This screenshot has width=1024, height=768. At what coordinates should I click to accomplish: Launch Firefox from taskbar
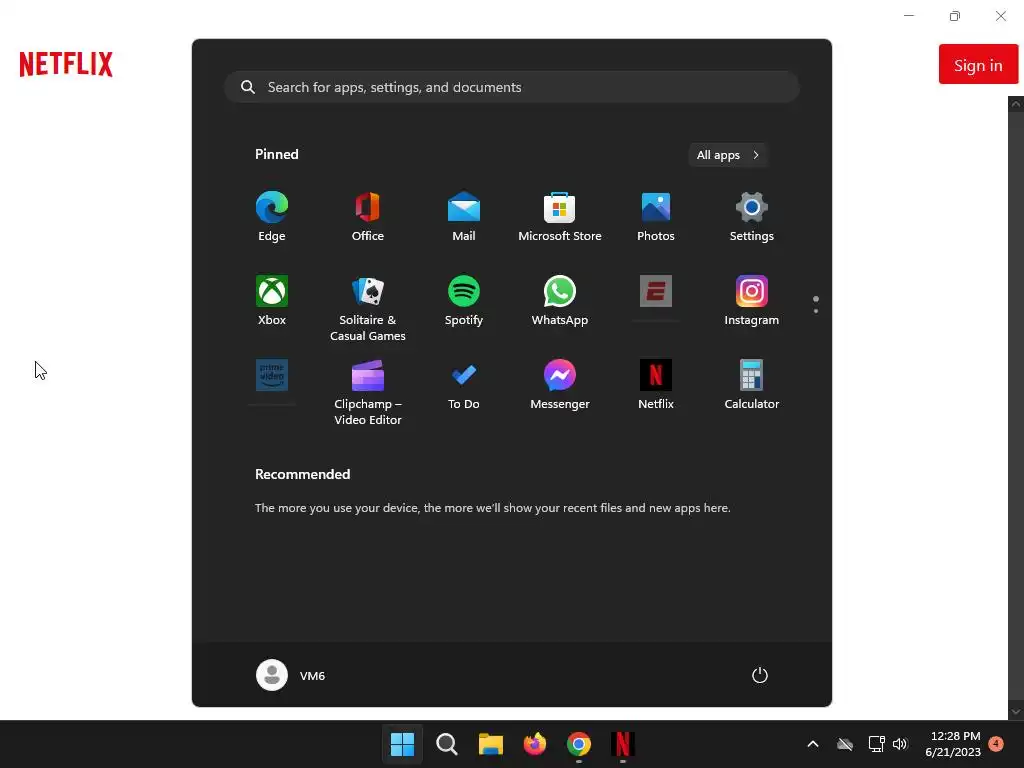pos(535,744)
